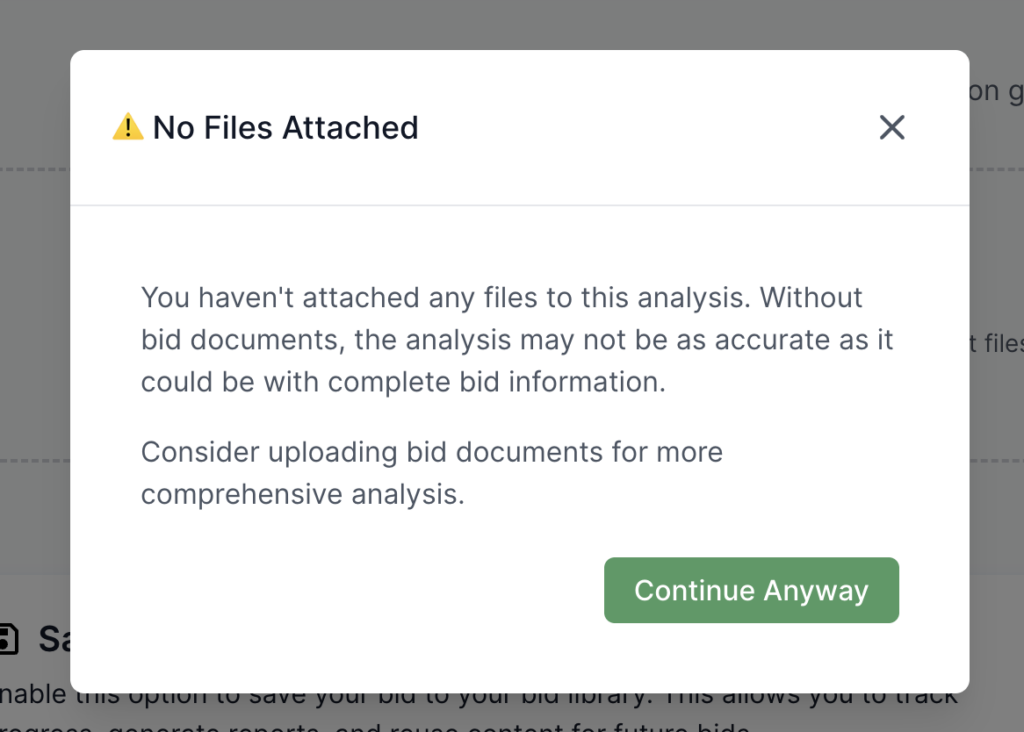Screen dimensions: 1024x732
Task: Click the cut-off "on g" background text
Action: coord(996,92)
